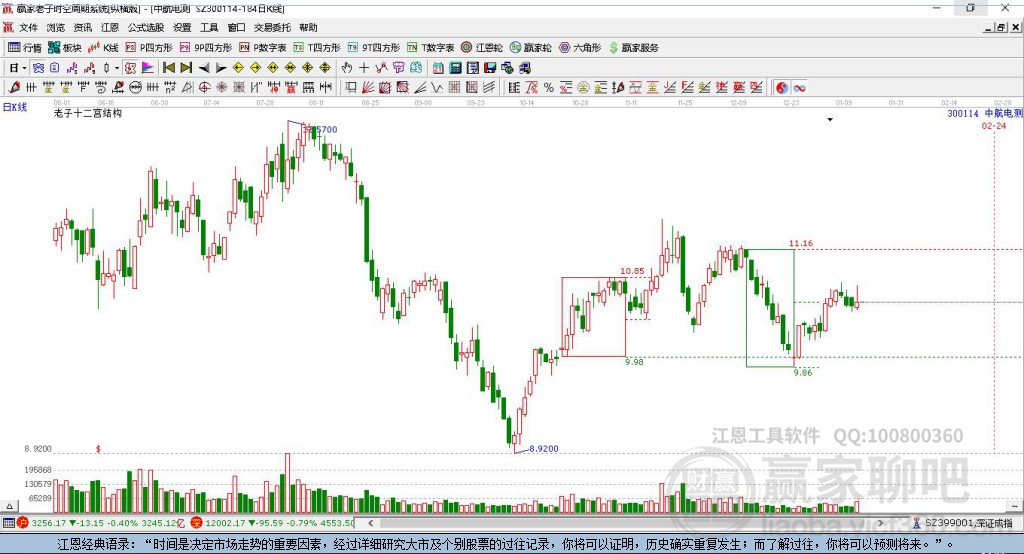Open the 交易委托 menu
The image size is (1024, 554).
tap(272, 27)
